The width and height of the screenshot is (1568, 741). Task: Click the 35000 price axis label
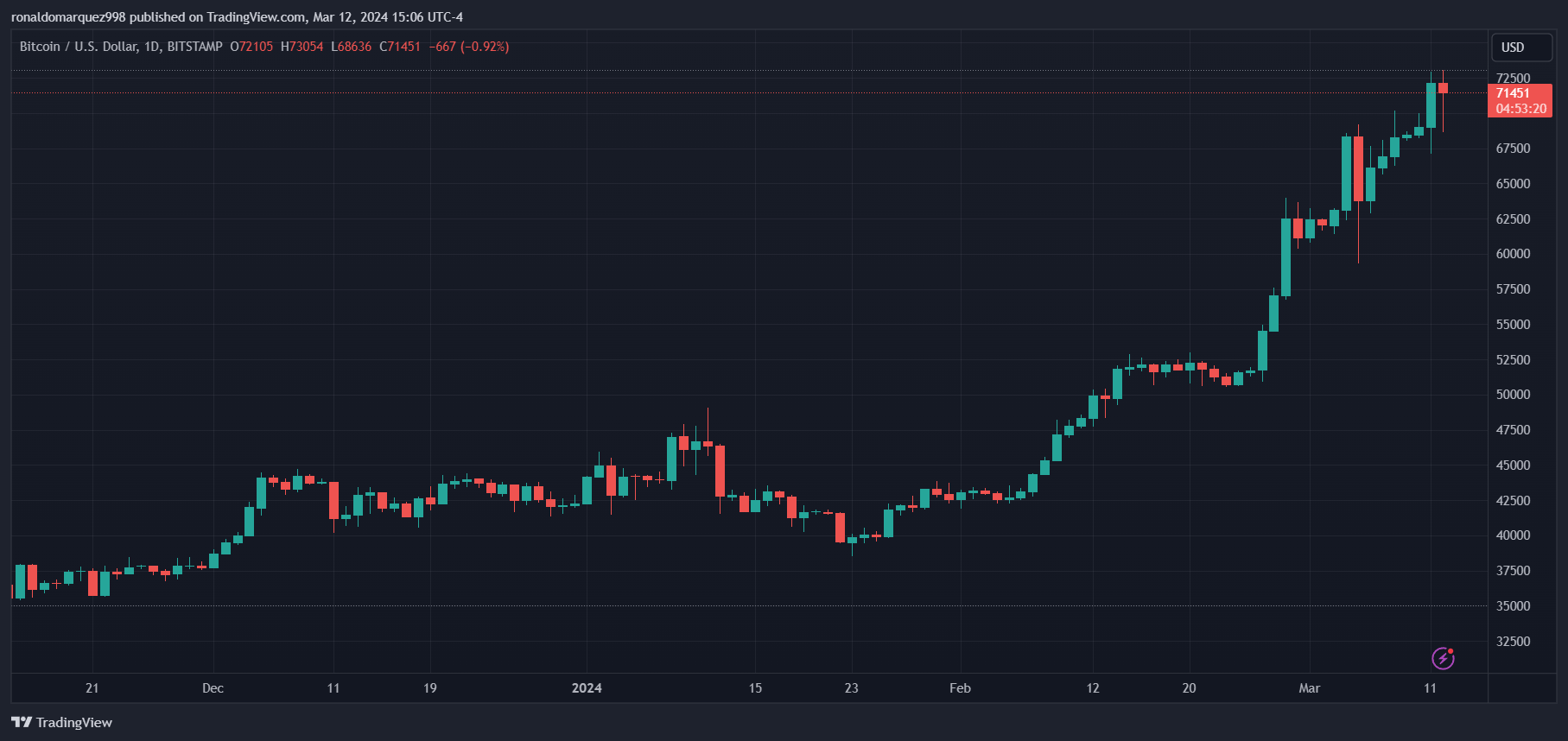(1513, 606)
